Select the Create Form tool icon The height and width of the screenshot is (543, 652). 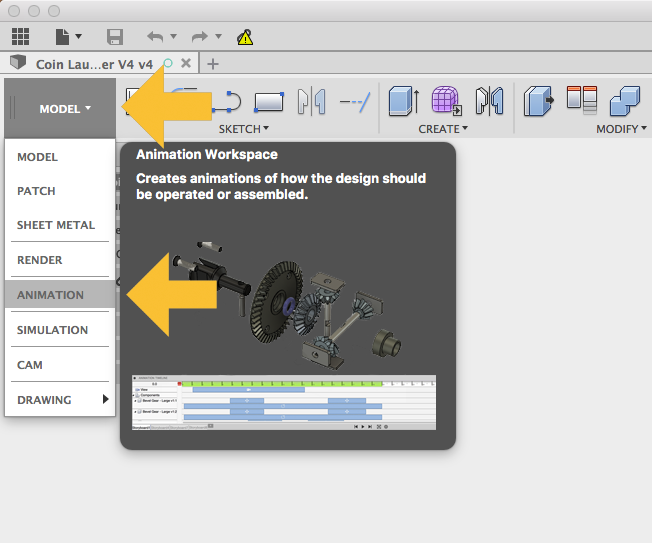(445, 101)
